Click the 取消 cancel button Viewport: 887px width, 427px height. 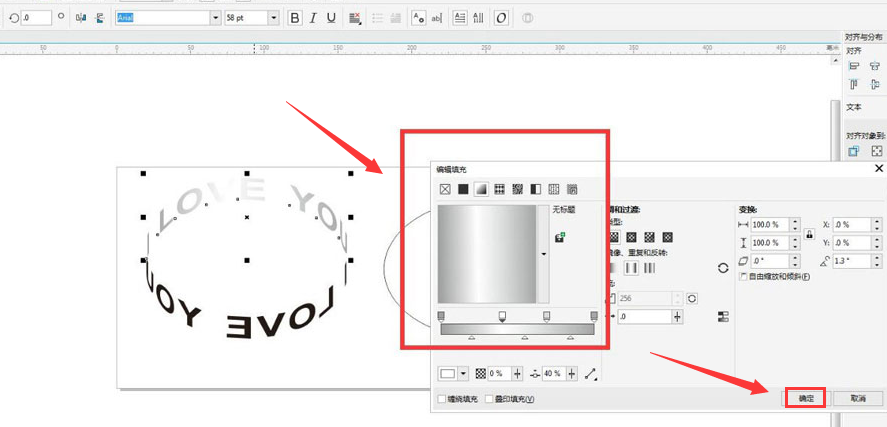pos(858,398)
